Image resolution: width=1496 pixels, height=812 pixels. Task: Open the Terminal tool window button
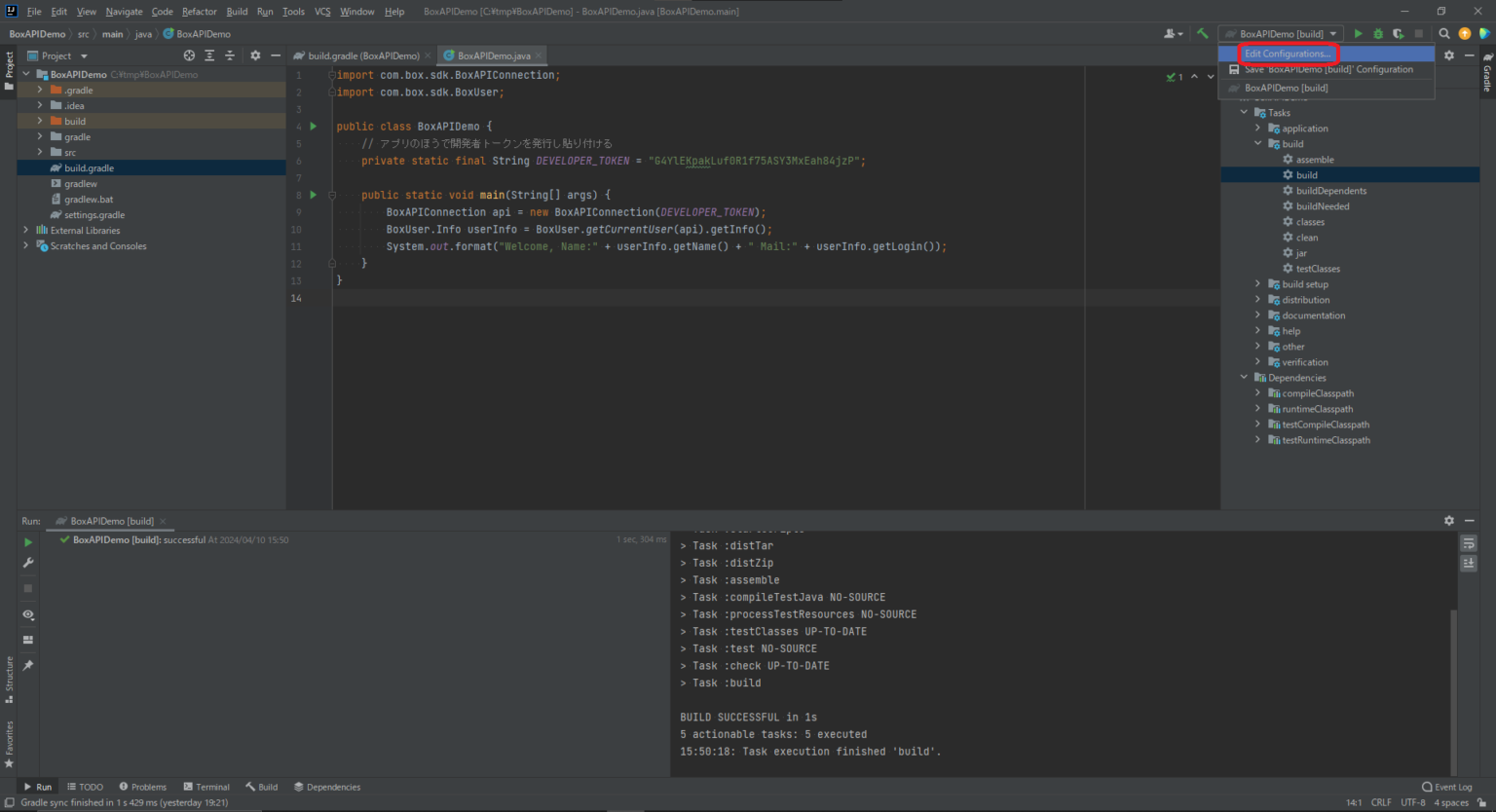click(206, 787)
